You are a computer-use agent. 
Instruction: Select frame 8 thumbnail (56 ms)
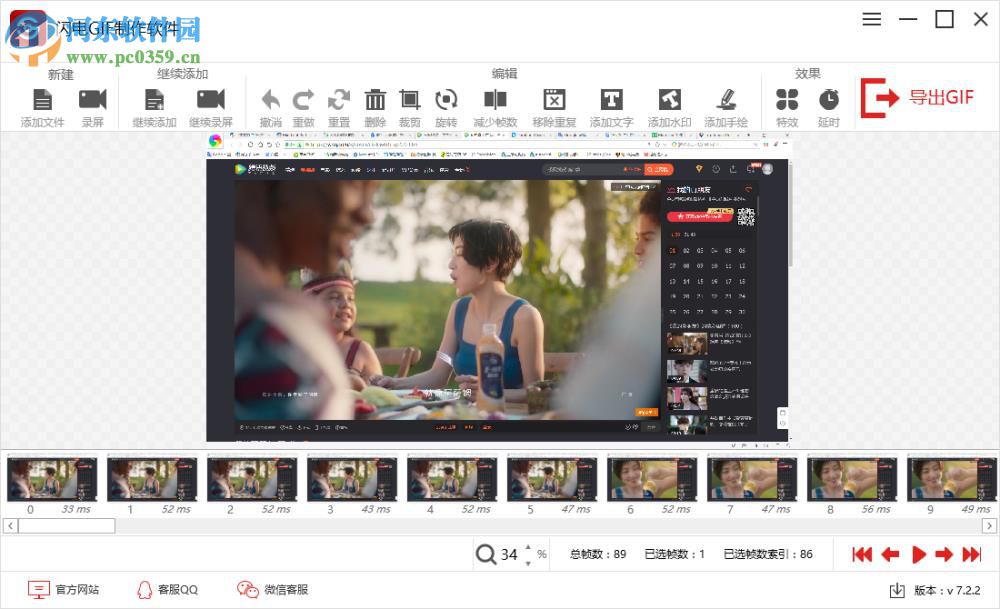(853, 479)
